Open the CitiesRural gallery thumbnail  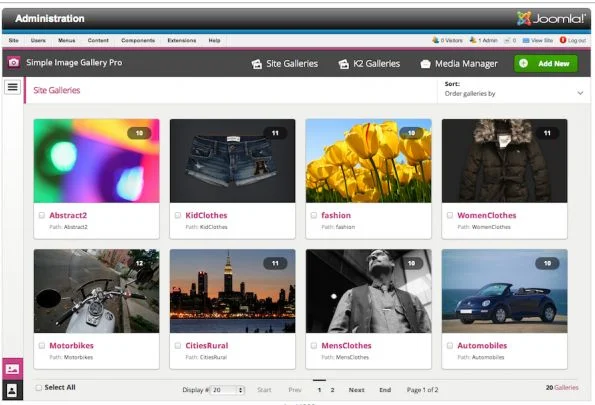tap(233, 291)
